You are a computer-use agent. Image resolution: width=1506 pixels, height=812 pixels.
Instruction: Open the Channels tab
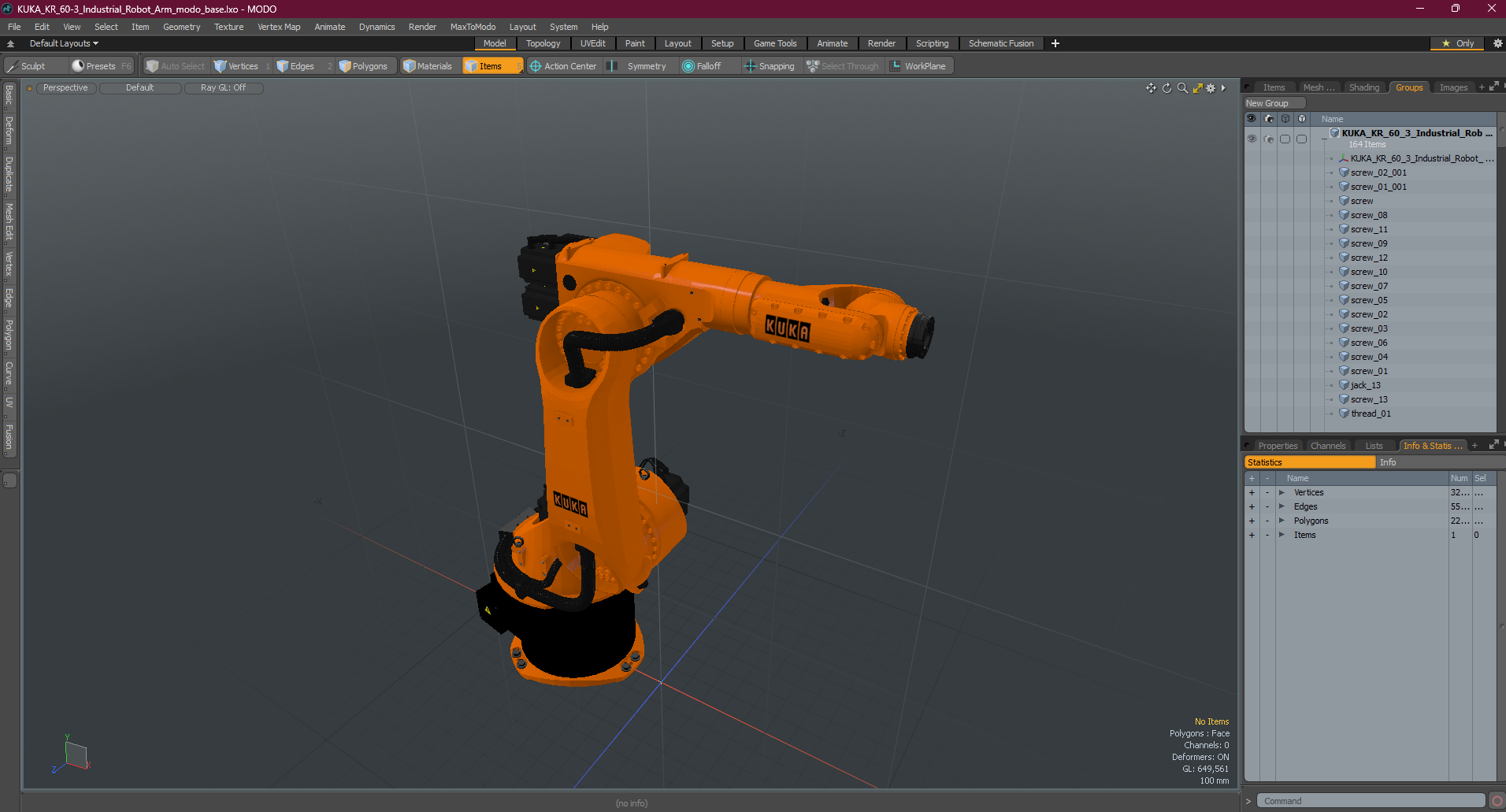coord(1327,446)
